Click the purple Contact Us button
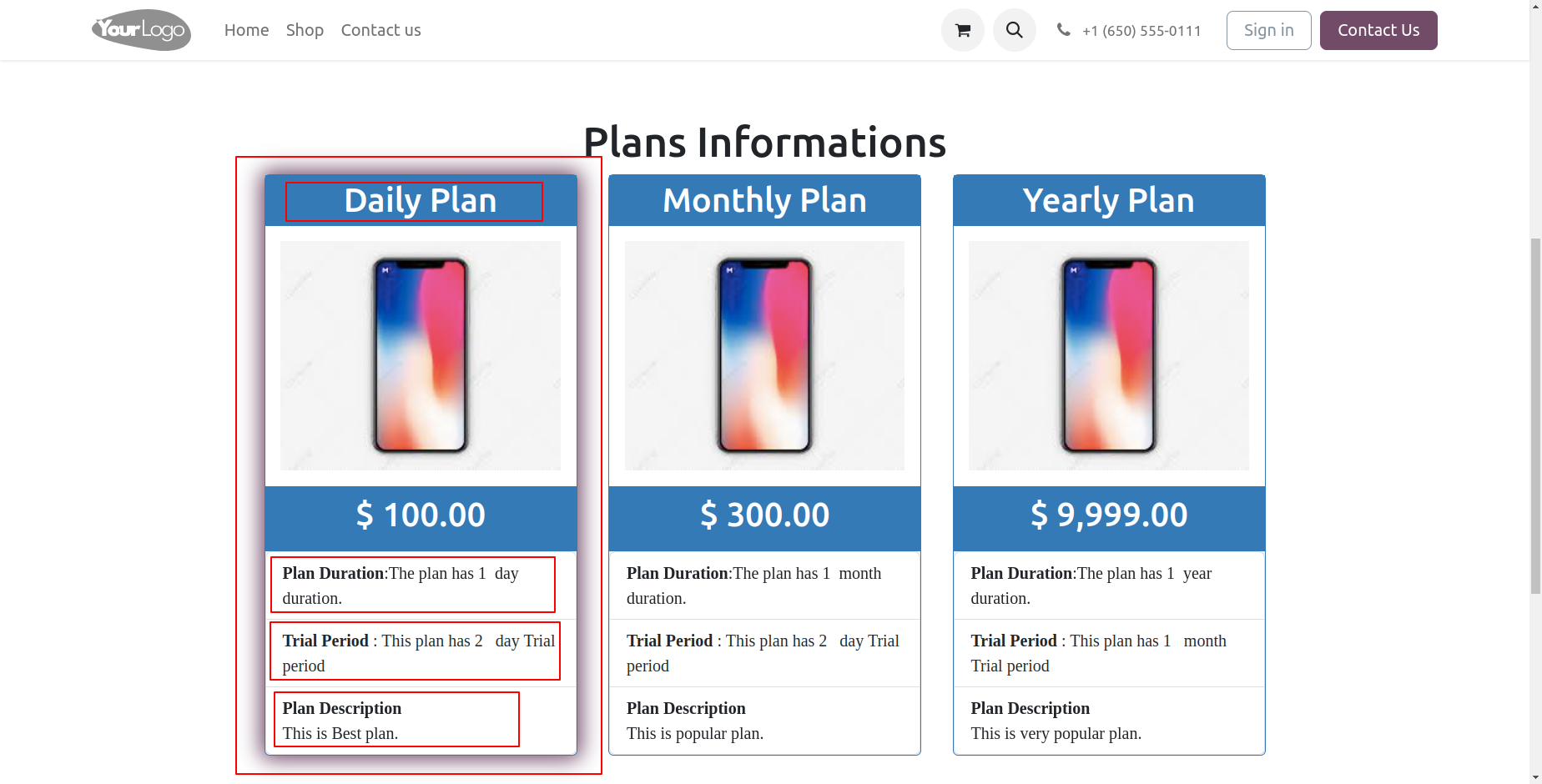Screen dimensions: 1542x784 click(x=1378, y=30)
